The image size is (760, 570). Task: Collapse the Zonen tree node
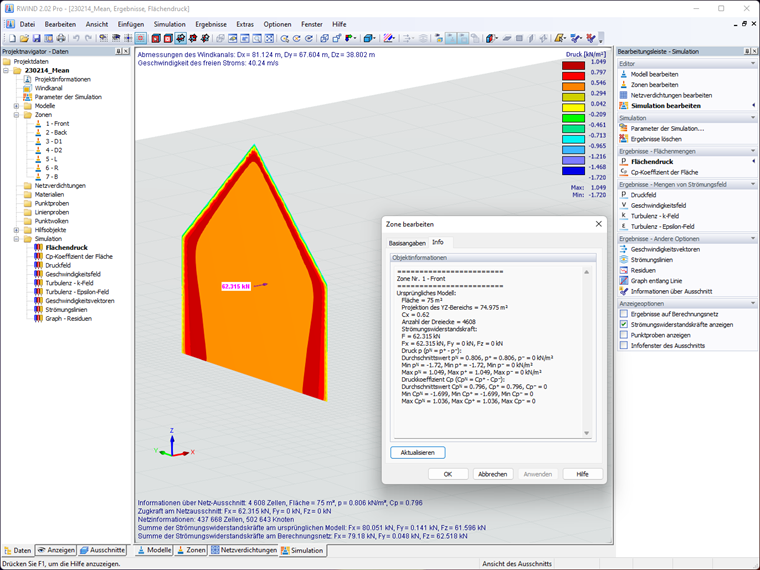click(16, 115)
